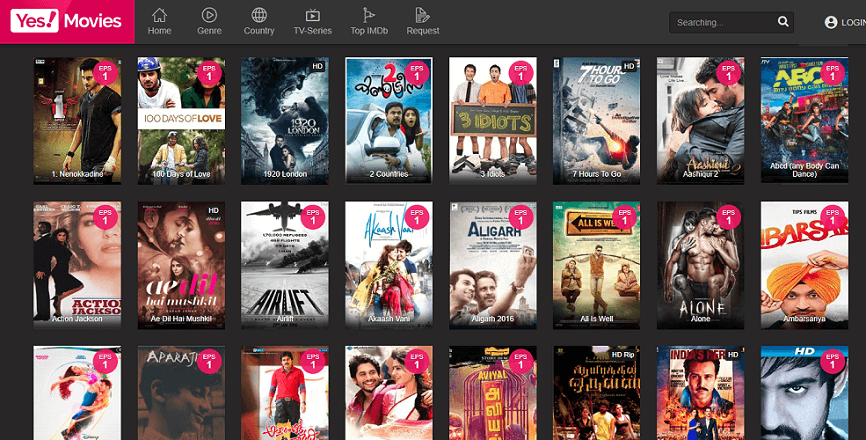
Task: Open Airlift movie poster
Action: [285, 265]
